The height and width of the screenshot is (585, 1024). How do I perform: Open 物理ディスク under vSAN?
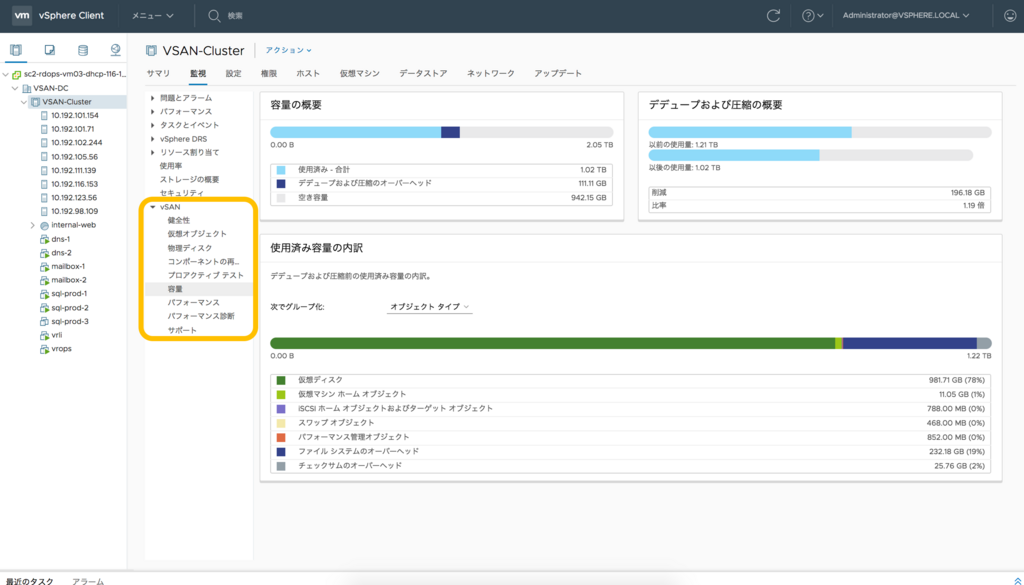coord(190,248)
